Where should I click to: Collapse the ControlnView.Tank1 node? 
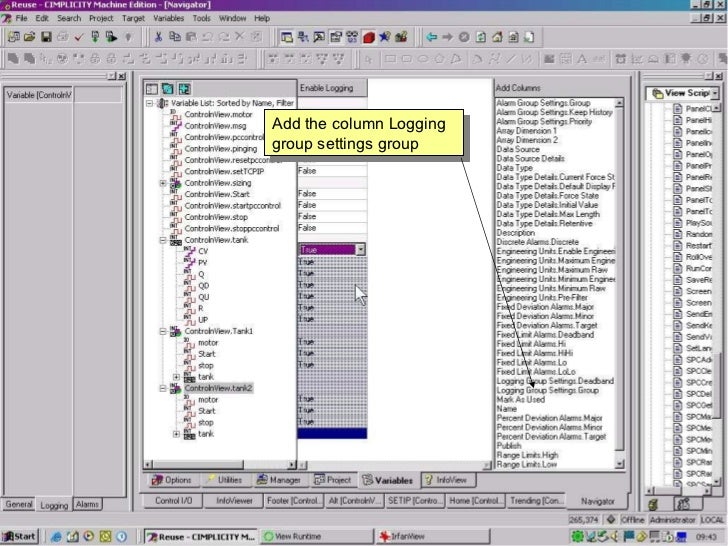point(163,332)
